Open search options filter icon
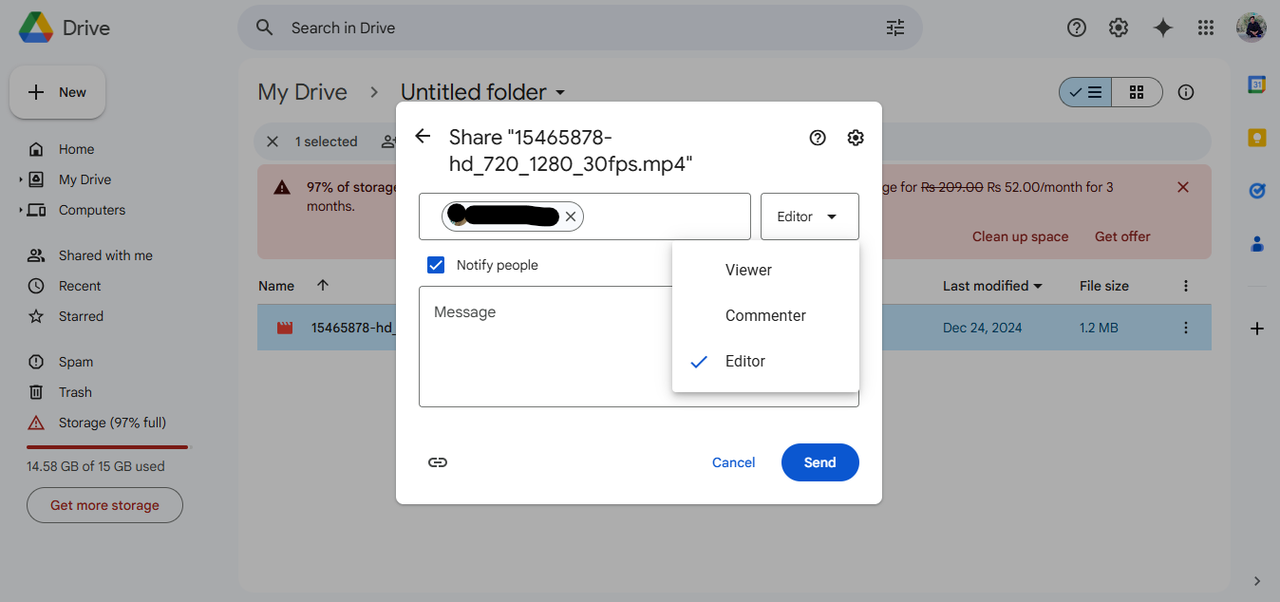Viewport: 1280px width, 602px height. coord(895,28)
